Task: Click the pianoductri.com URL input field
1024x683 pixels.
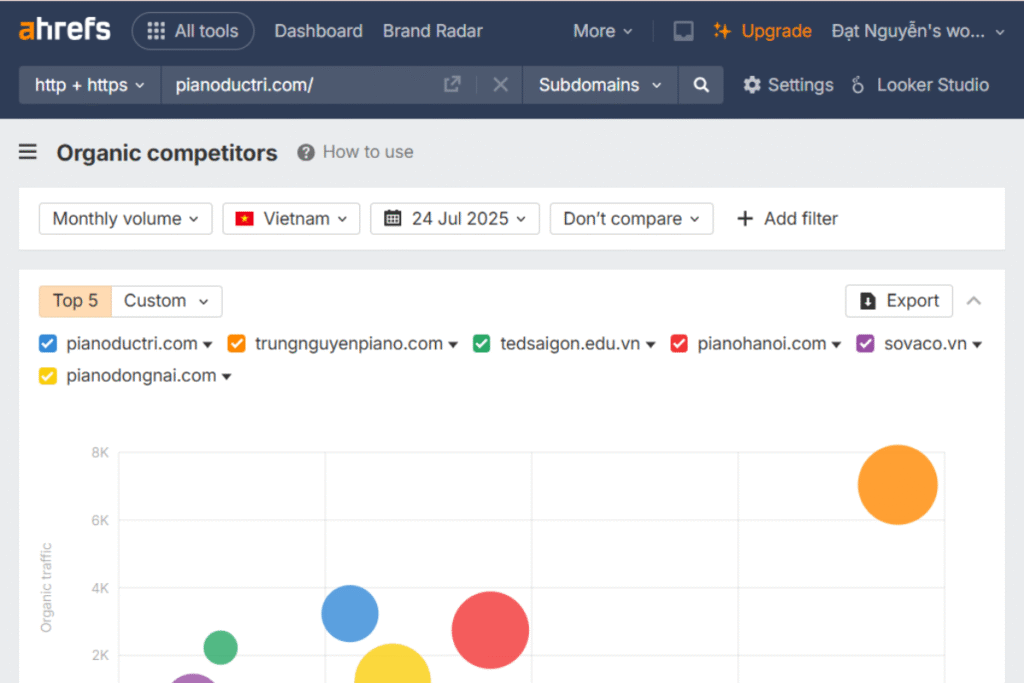Action: coord(300,85)
